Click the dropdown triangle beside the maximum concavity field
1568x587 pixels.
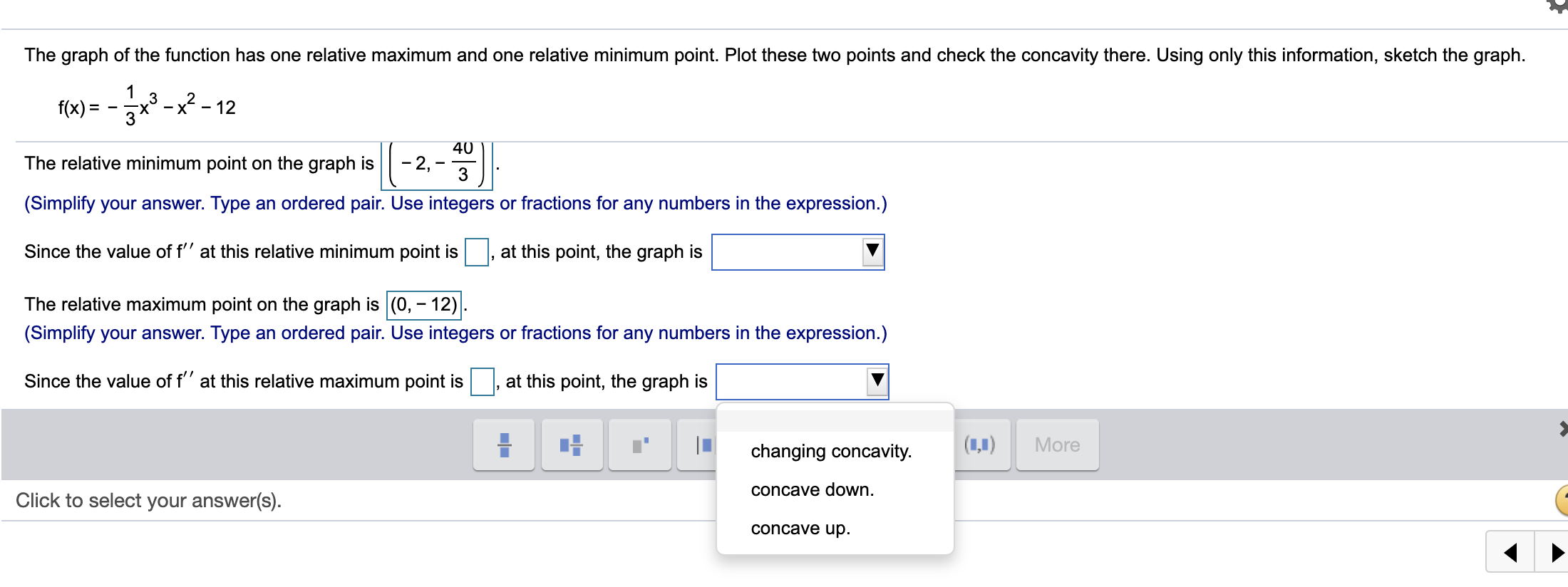(875, 381)
